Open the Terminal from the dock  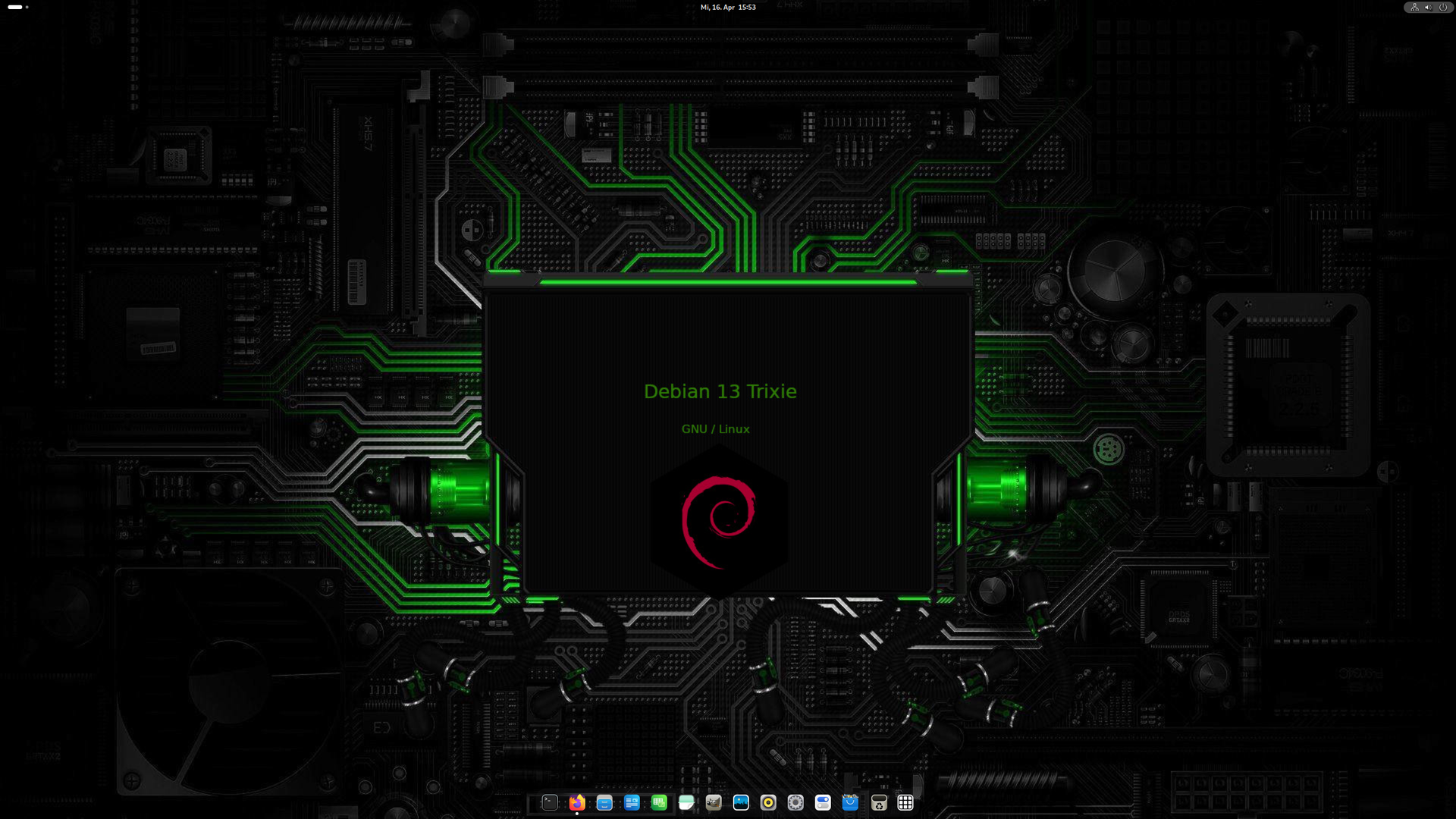click(550, 802)
